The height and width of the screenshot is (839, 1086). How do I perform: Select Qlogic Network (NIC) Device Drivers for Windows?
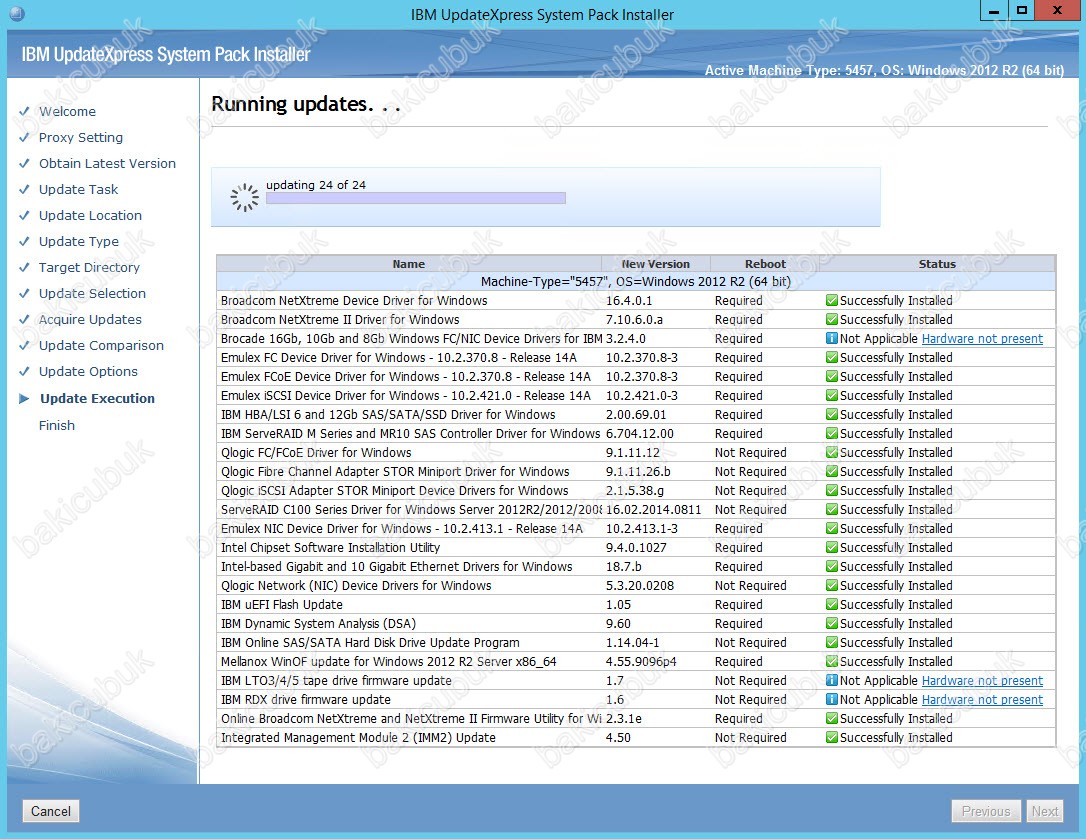pos(356,585)
